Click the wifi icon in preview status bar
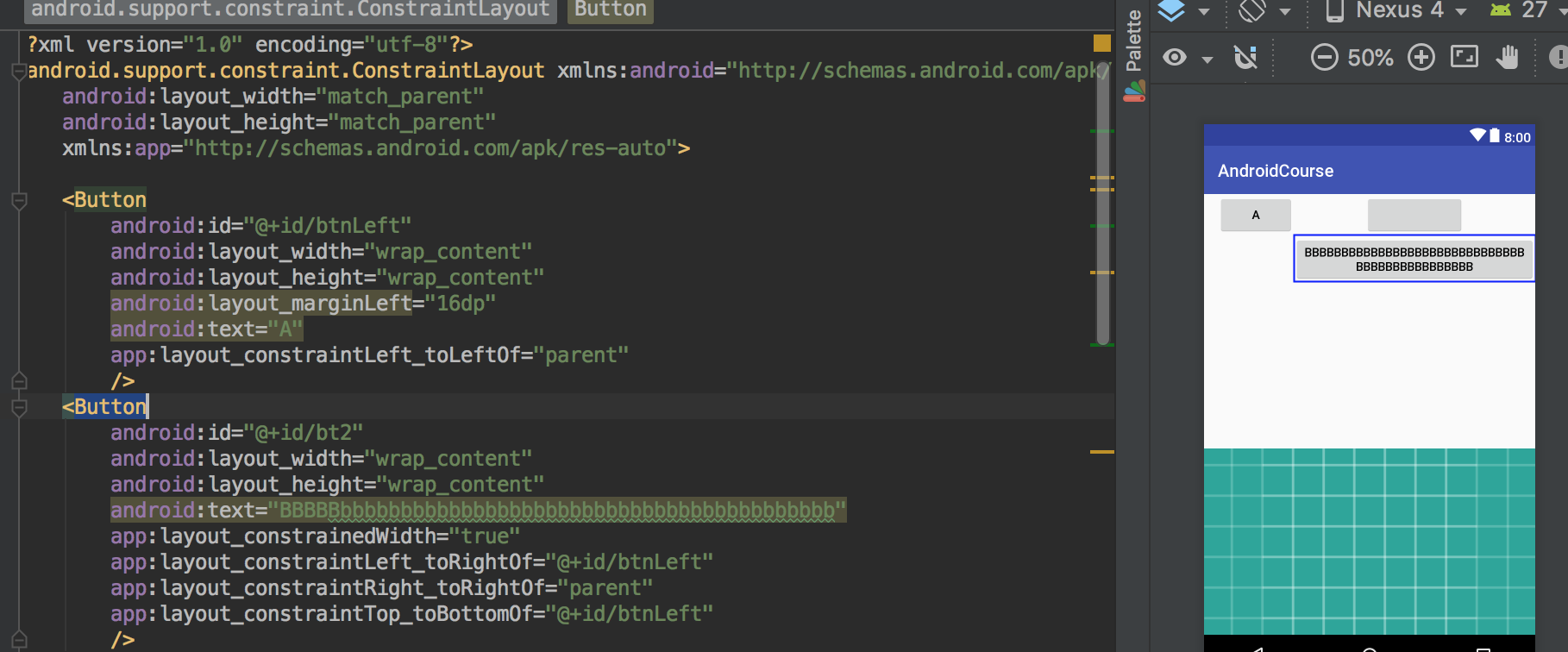The image size is (1568, 652). [x=1478, y=135]
